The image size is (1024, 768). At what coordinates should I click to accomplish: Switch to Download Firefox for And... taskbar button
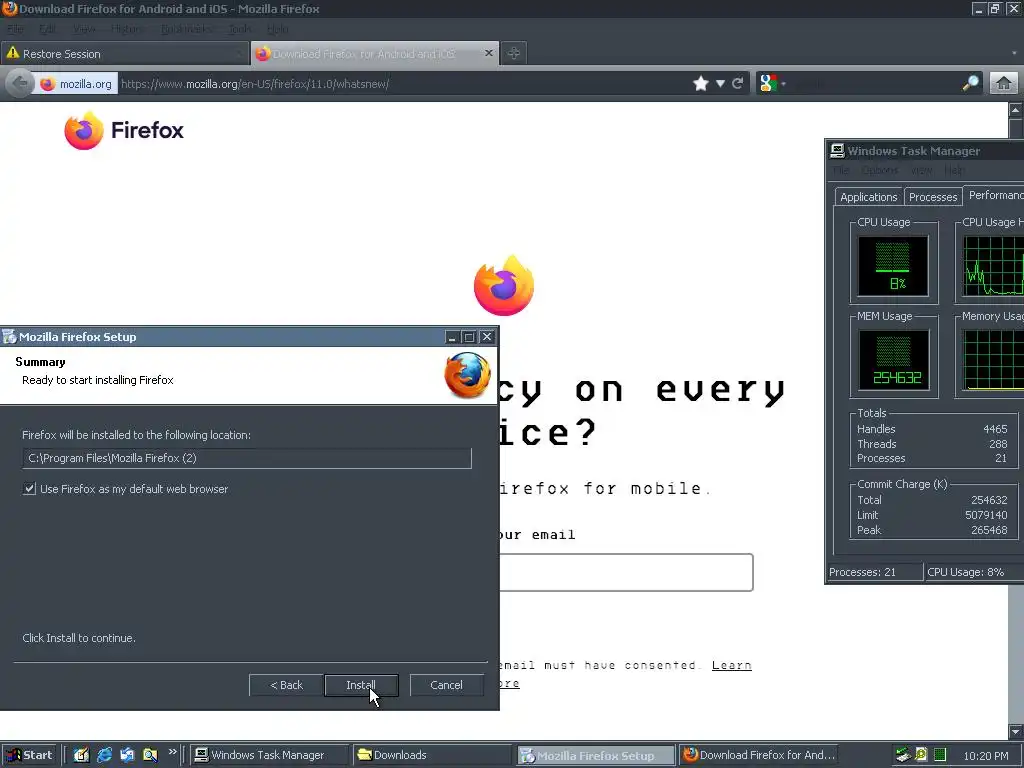(x=759, y=755)
